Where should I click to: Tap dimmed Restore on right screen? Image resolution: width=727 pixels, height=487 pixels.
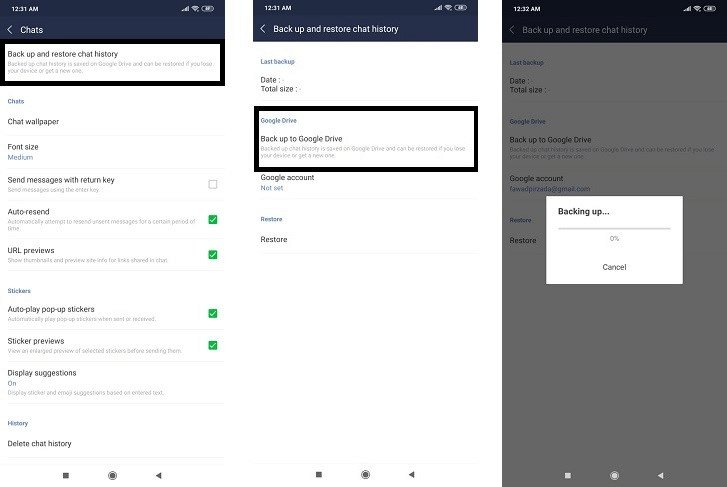523,240
